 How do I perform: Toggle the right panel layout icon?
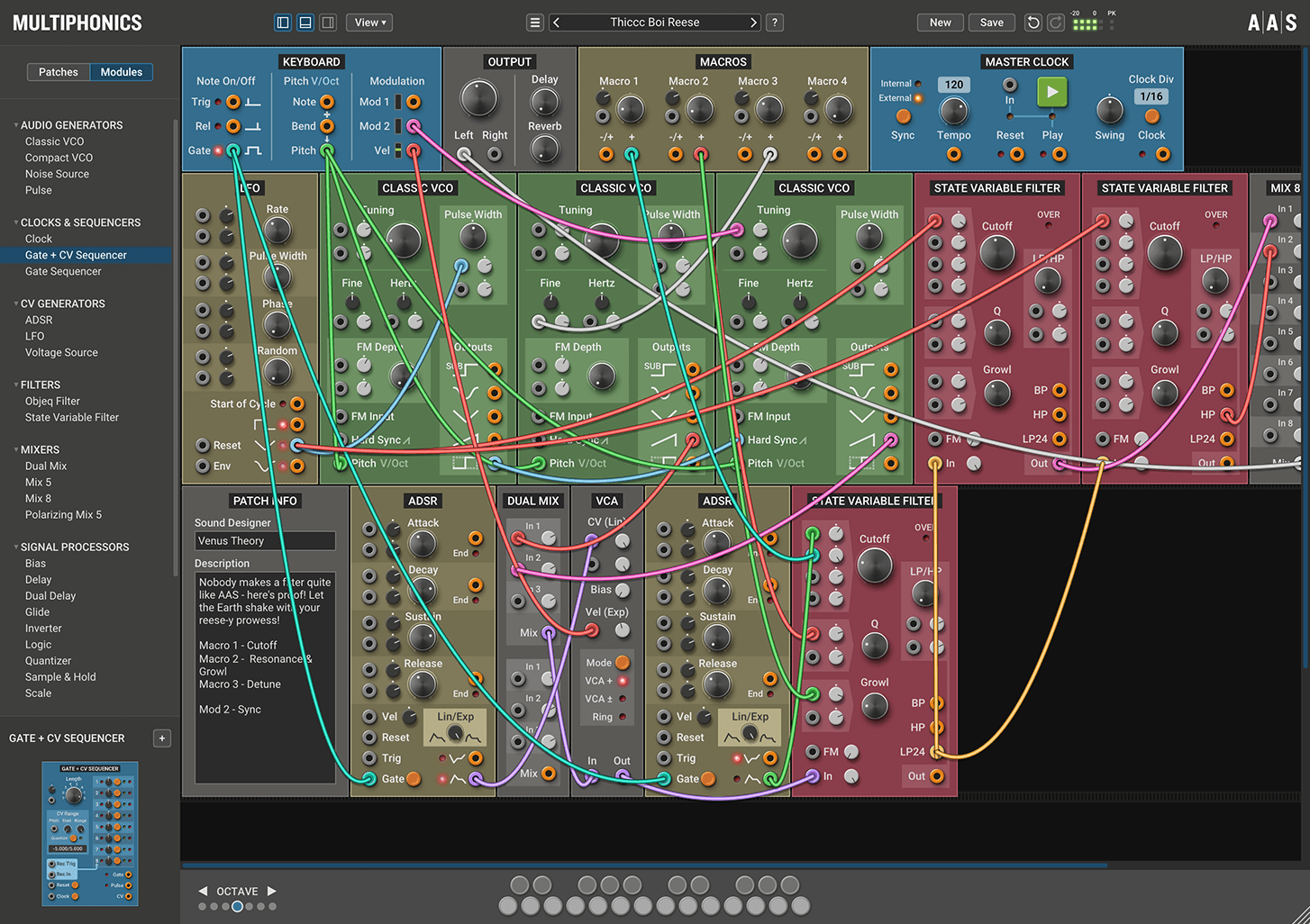(x=327, y=22)
